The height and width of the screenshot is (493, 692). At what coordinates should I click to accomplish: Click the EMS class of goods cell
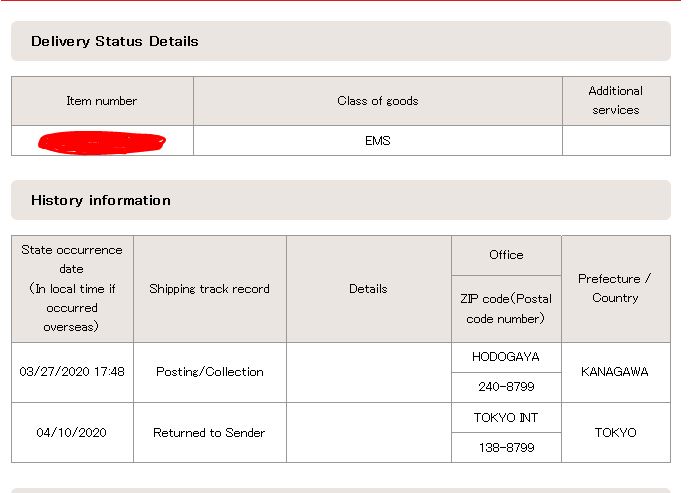pyautogui.click(x=378, y=141)
